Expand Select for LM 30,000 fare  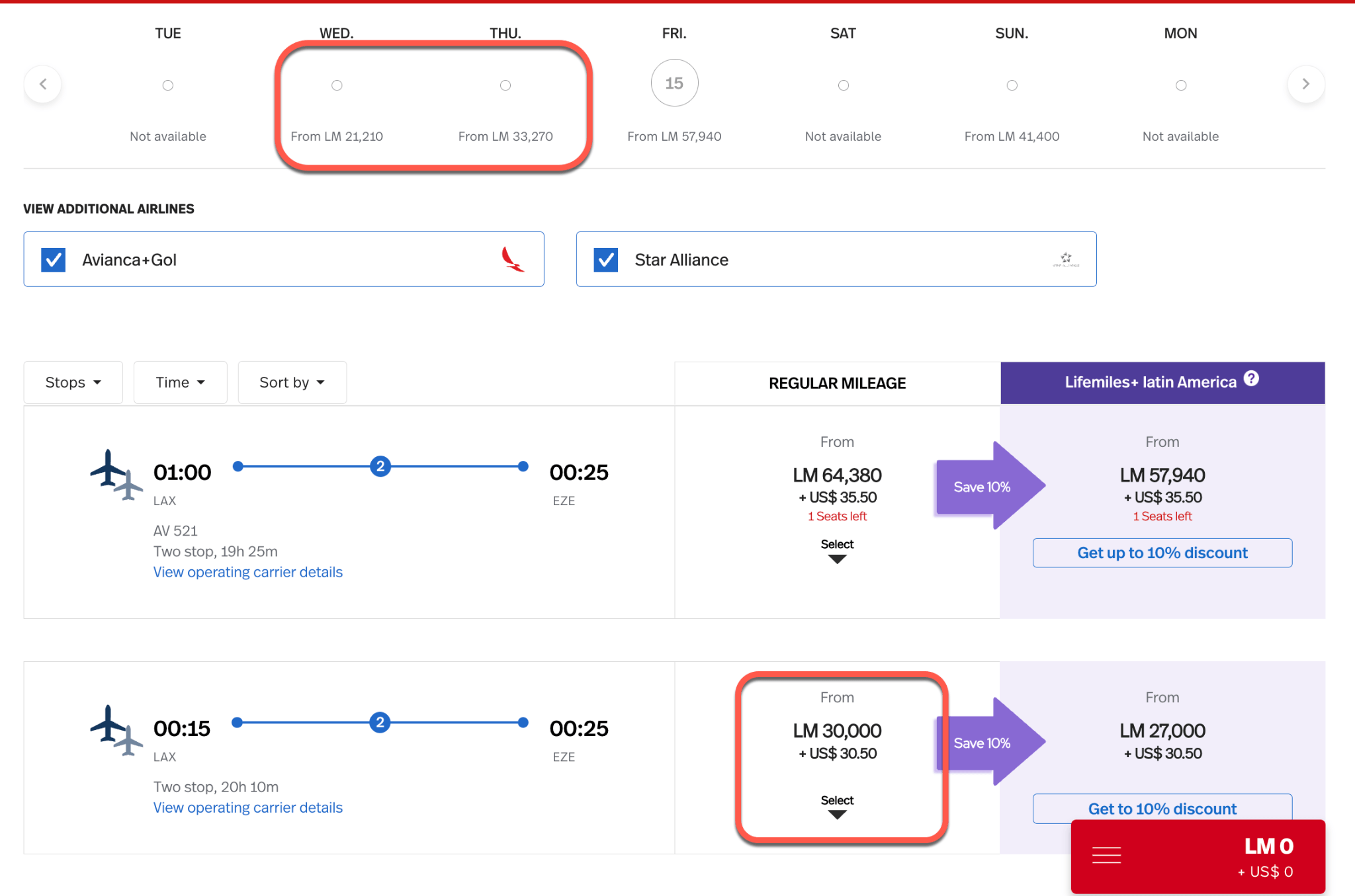(837, 806)
